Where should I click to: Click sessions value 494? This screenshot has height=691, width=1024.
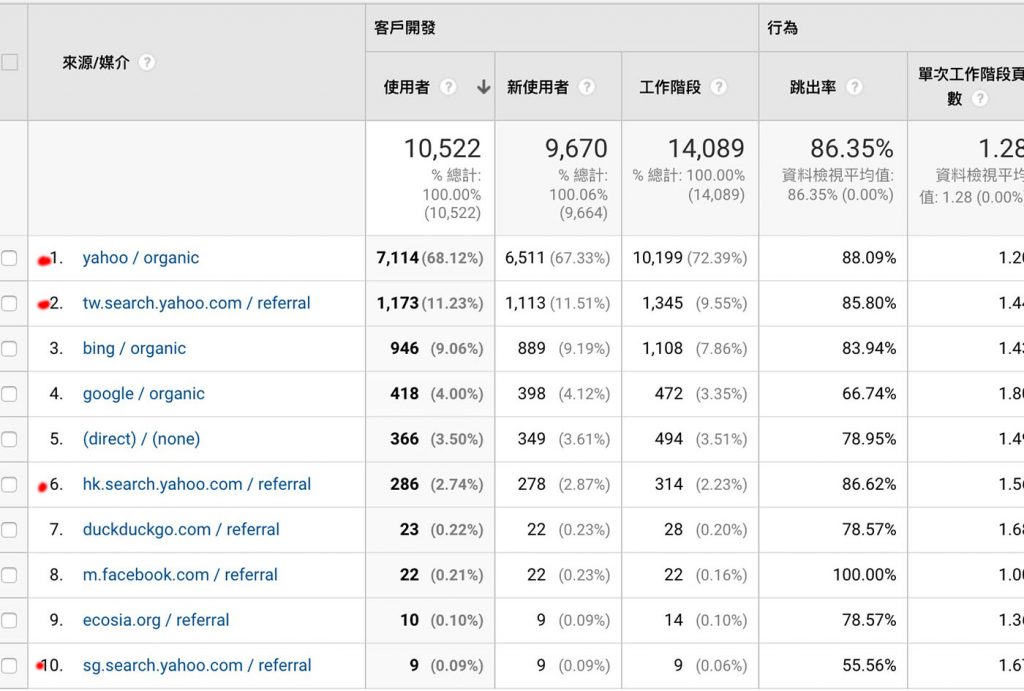tap(669, 439)
